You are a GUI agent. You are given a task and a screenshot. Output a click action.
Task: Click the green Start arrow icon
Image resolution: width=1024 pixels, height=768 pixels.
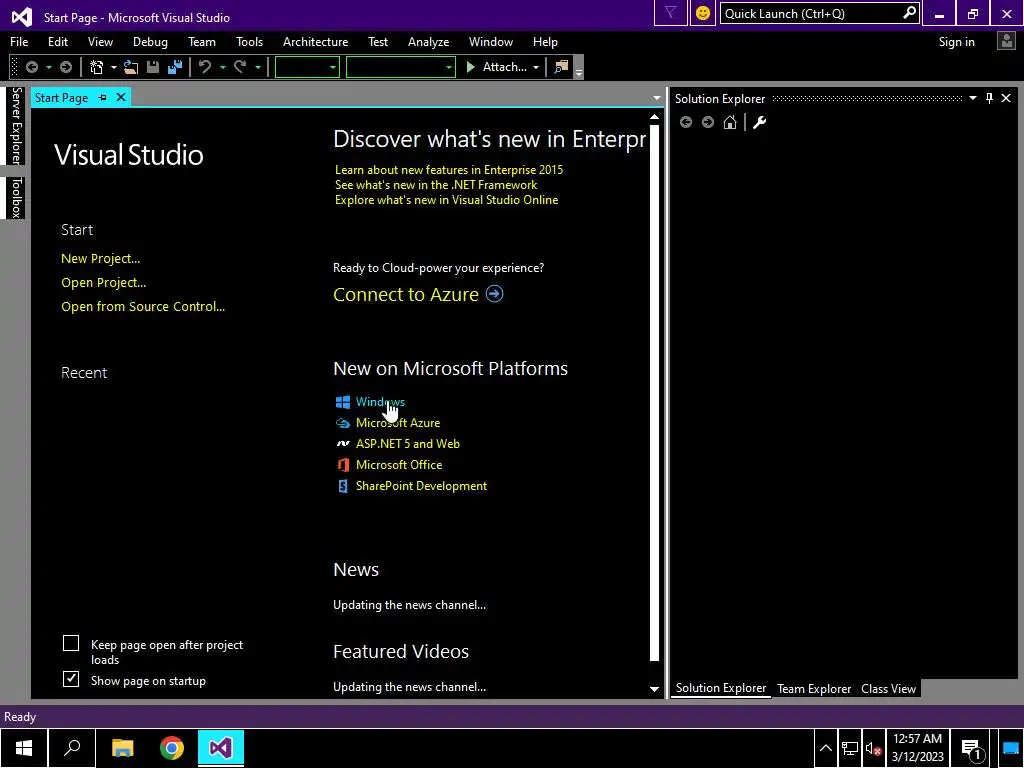point(470,67)
